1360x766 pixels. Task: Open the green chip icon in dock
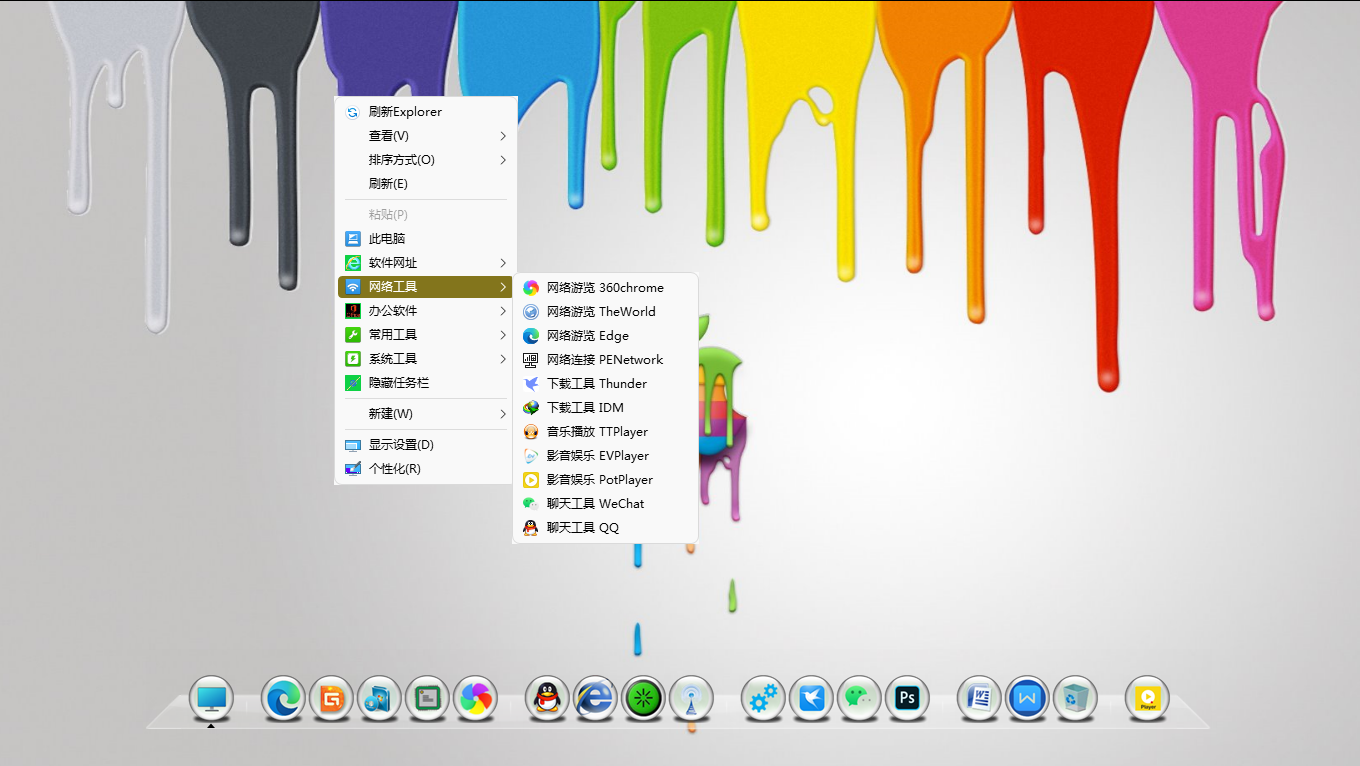pos(427,698)
